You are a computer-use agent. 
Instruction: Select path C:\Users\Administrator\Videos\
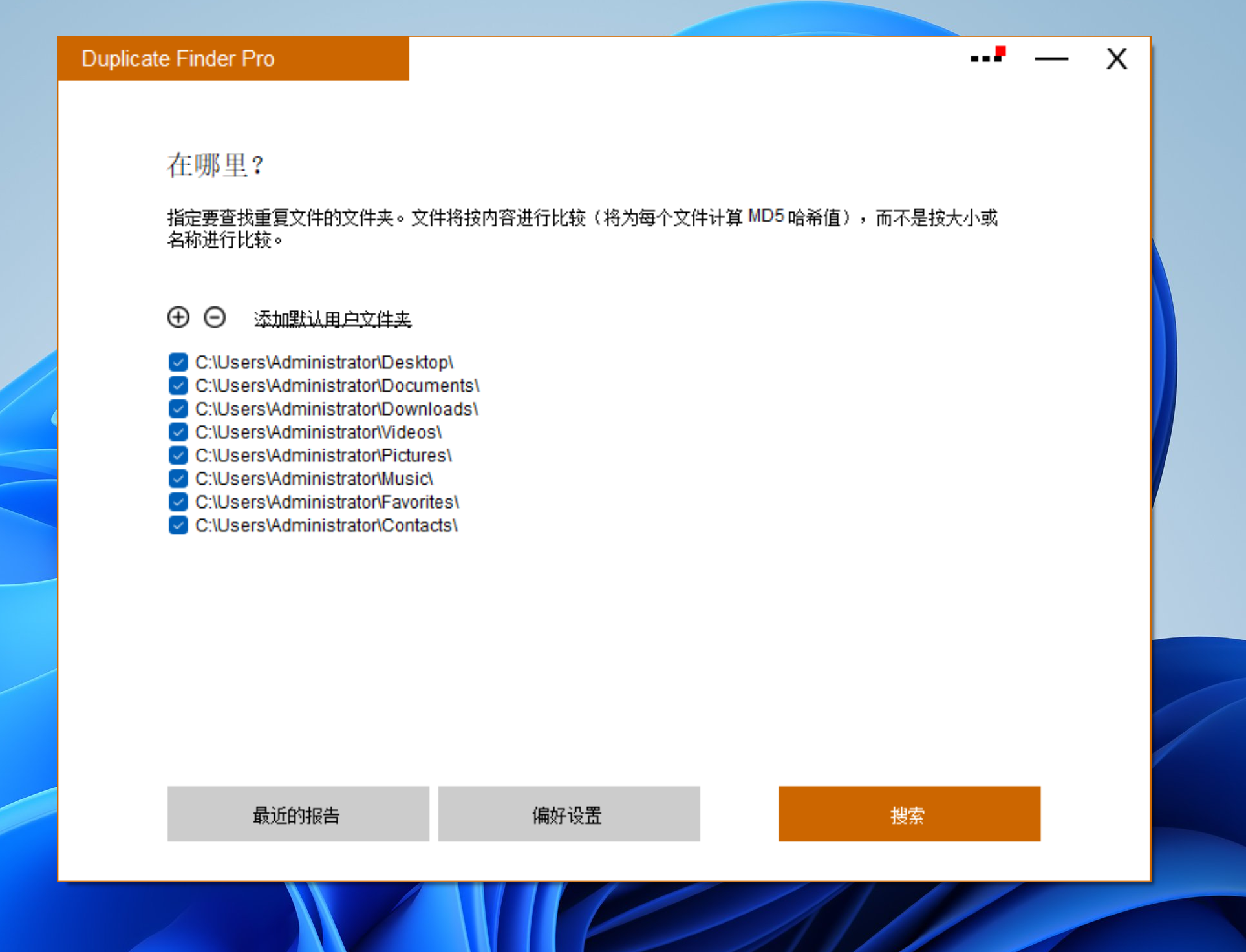click(x=318, y=432)
